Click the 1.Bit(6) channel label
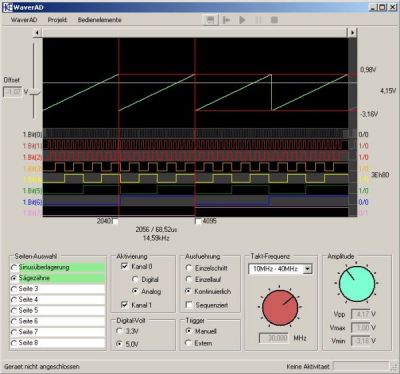400x374 pixels. pos(32,202)
